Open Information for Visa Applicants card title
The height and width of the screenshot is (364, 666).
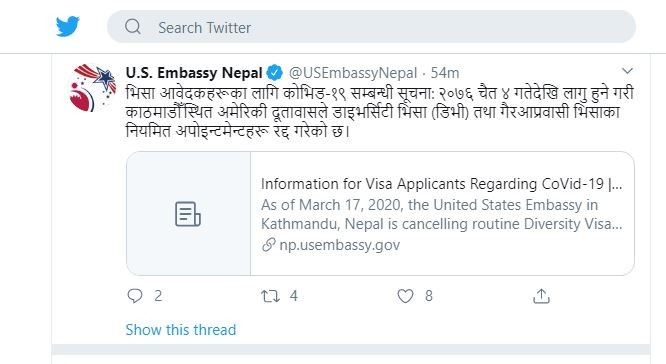[x=442, y=184]
